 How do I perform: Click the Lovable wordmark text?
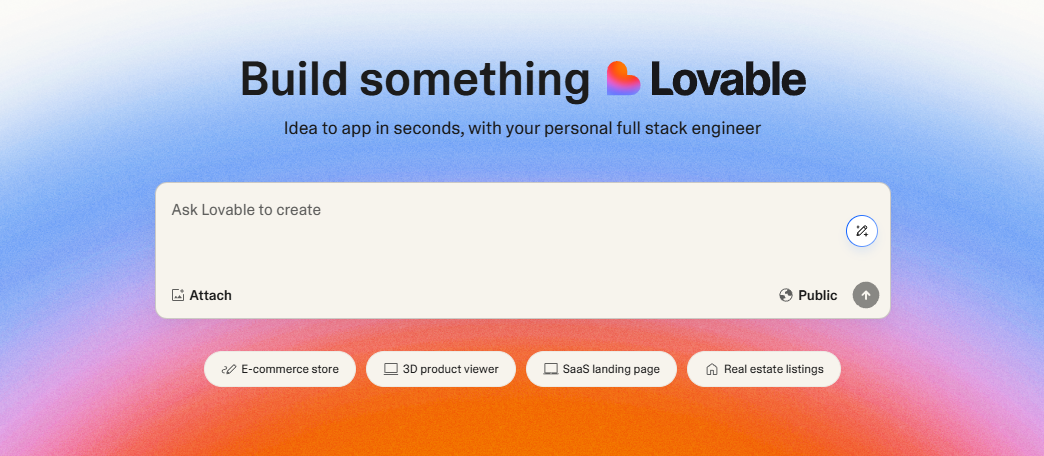click(727, 79)
